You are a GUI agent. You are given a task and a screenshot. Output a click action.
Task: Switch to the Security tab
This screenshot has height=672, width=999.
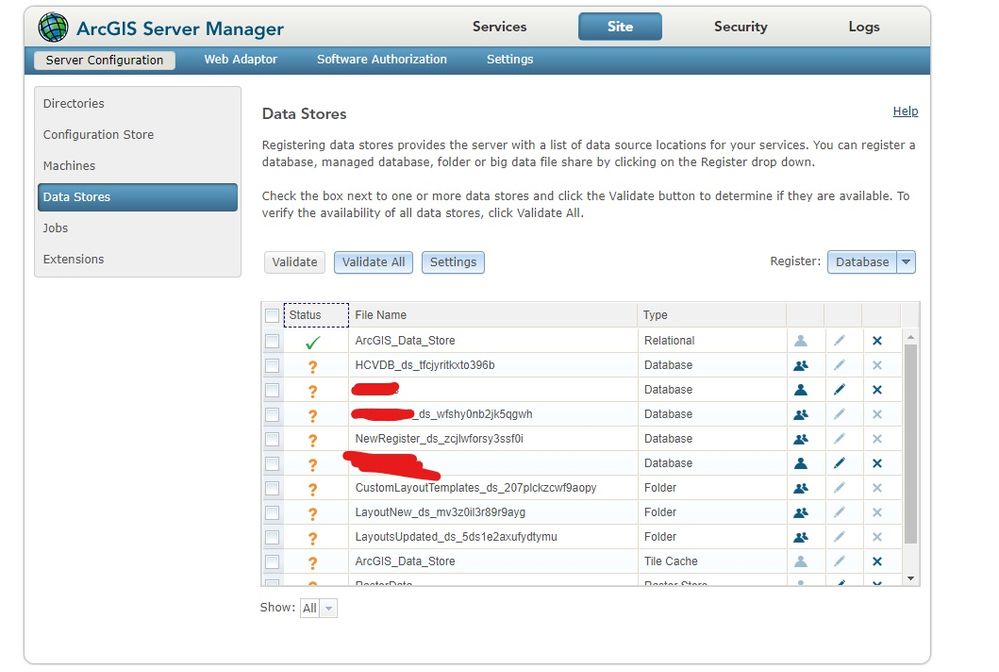click(x=740, y=27)
